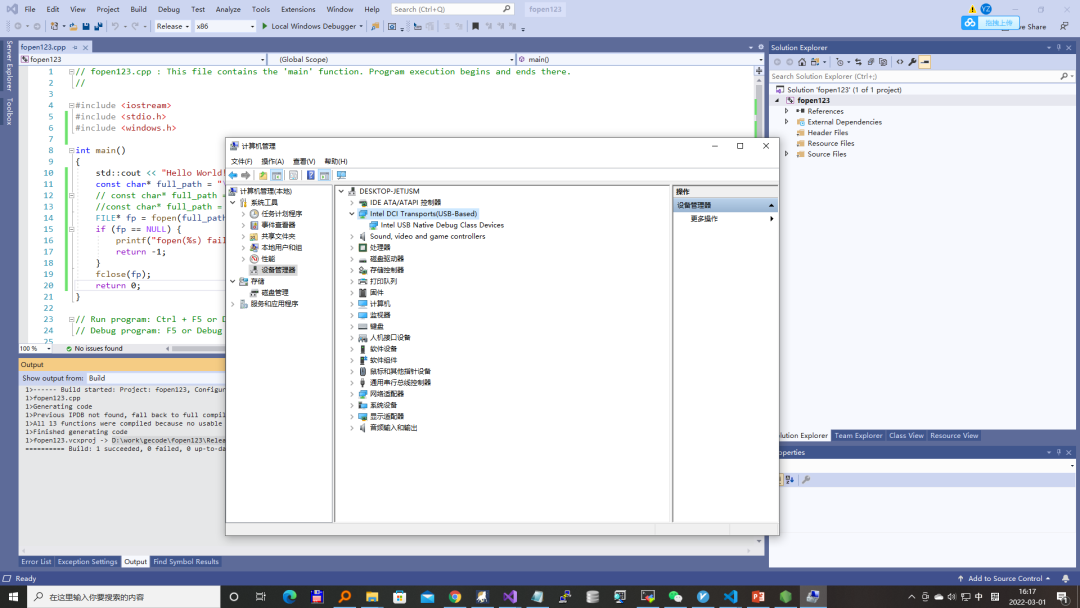Viewport: 1080px width, 608px height.
Task: Open Visual Studio purple icon in Windows taskbar
Action: 510,596
